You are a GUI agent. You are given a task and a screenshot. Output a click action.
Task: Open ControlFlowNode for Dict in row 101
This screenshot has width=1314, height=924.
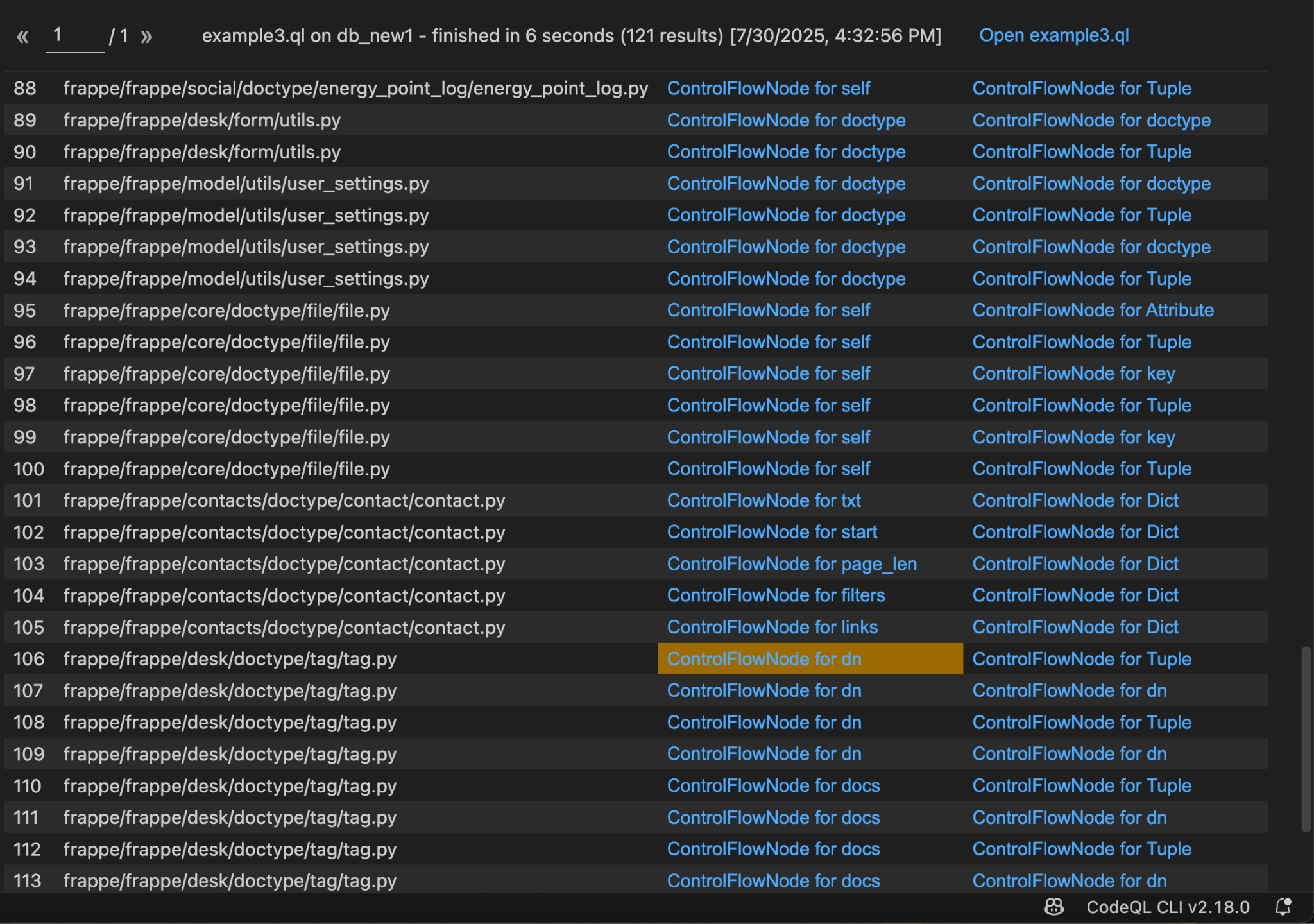[1075, 501]
